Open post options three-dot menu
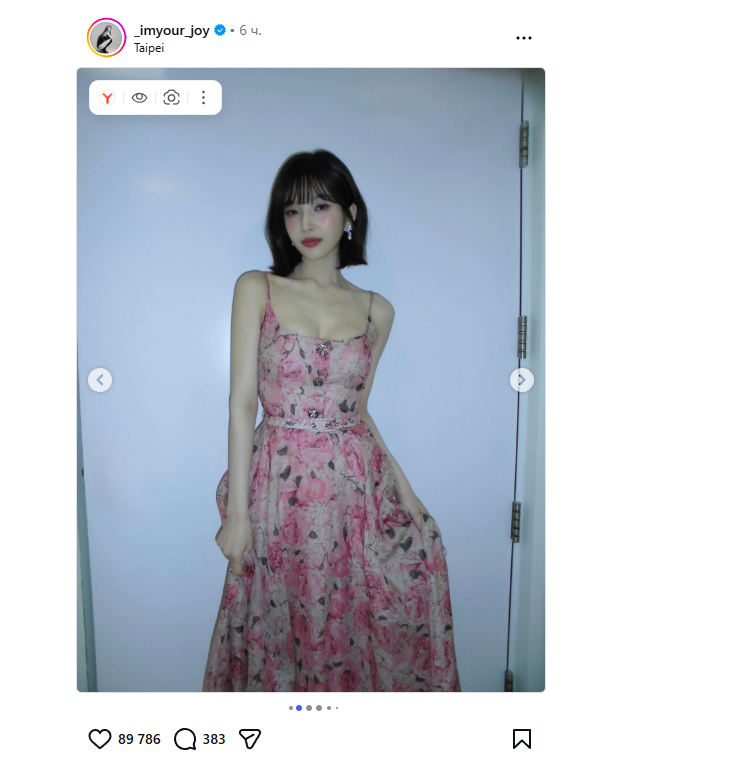Screen dimensions: 736x760 point(524,38)
